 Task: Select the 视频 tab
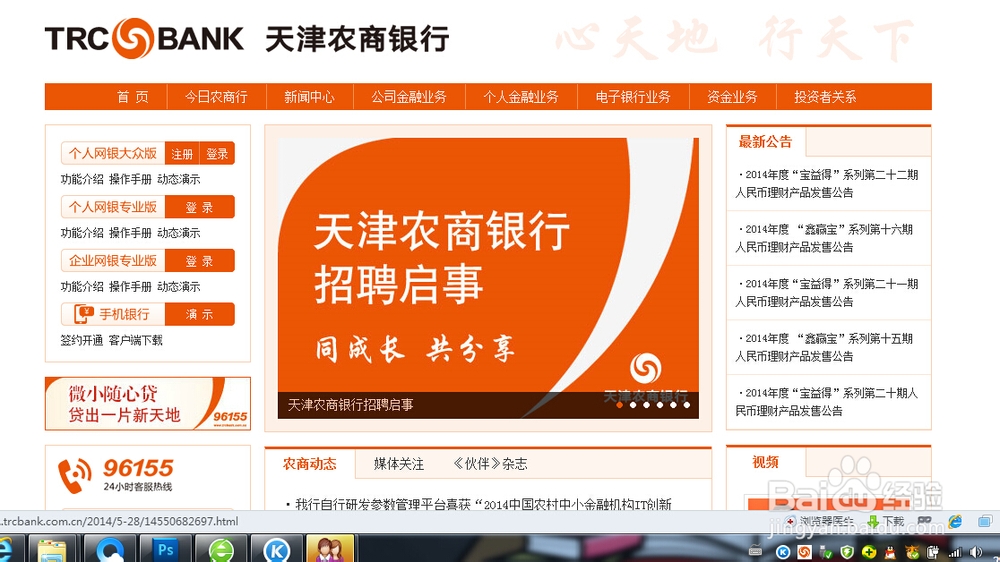tap(765, 462)
